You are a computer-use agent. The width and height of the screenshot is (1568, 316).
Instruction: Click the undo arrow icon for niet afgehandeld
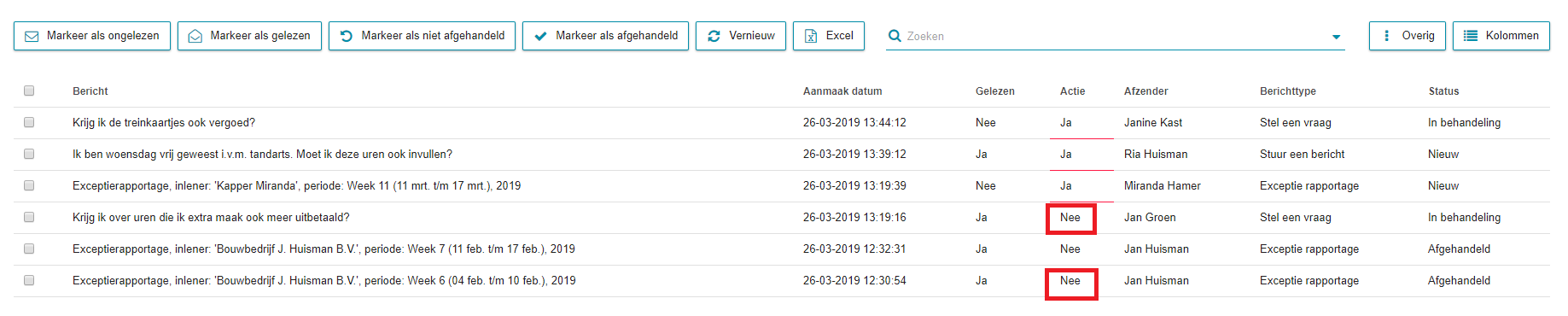click(x=346, y=36)
